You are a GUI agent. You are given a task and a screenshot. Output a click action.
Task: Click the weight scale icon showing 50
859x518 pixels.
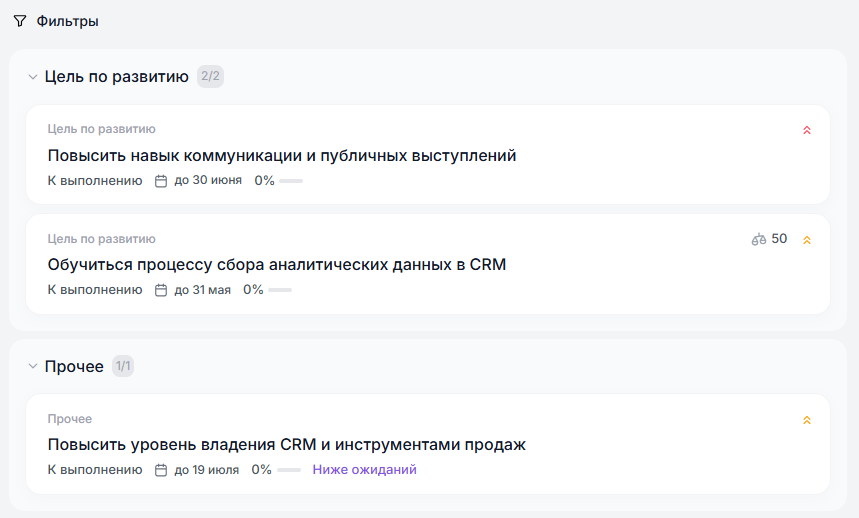(759, 239)
